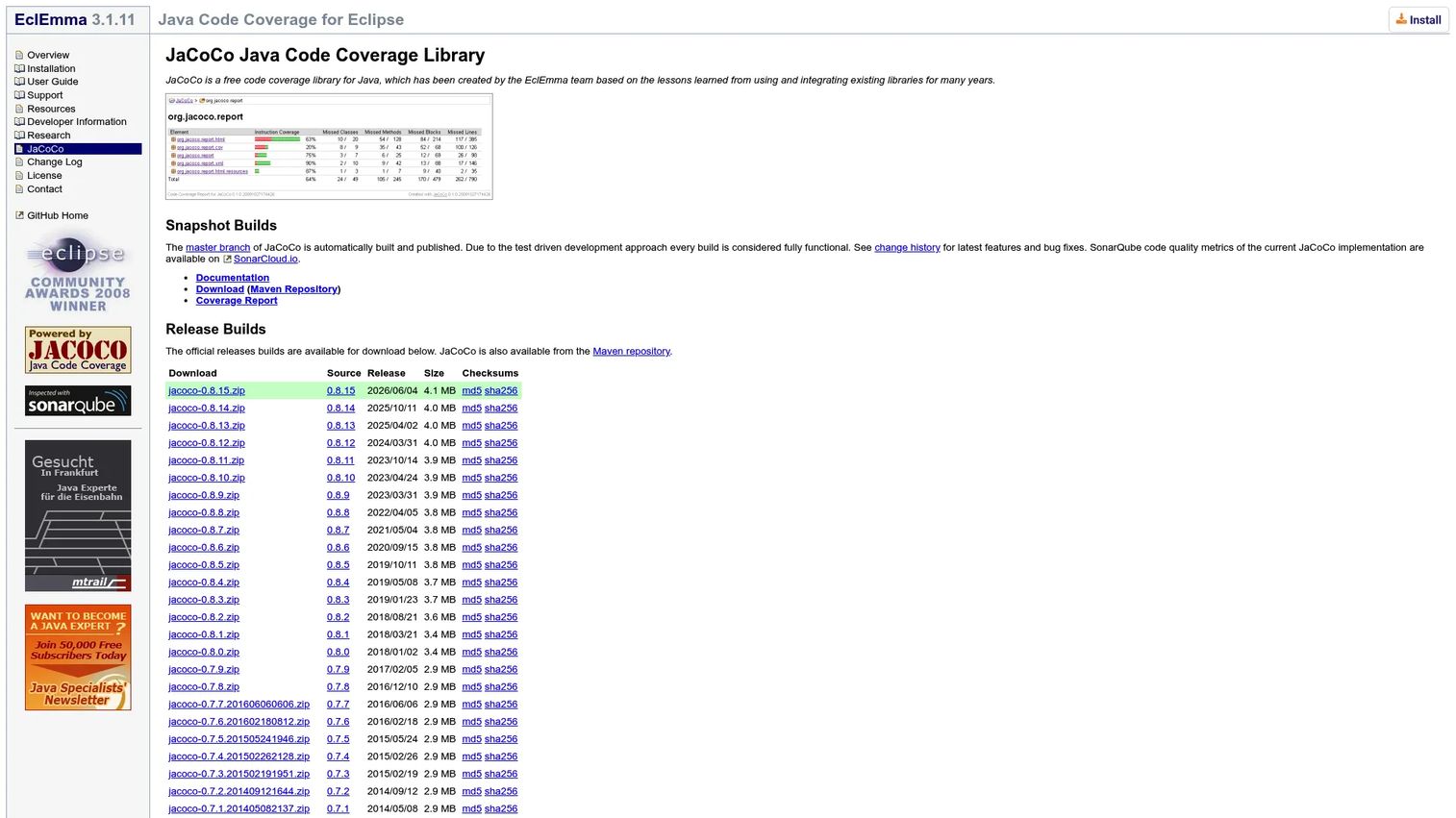Download jacoco-0.8.15.zip
Screen dimensions: 1456x818
pos(206,391)
